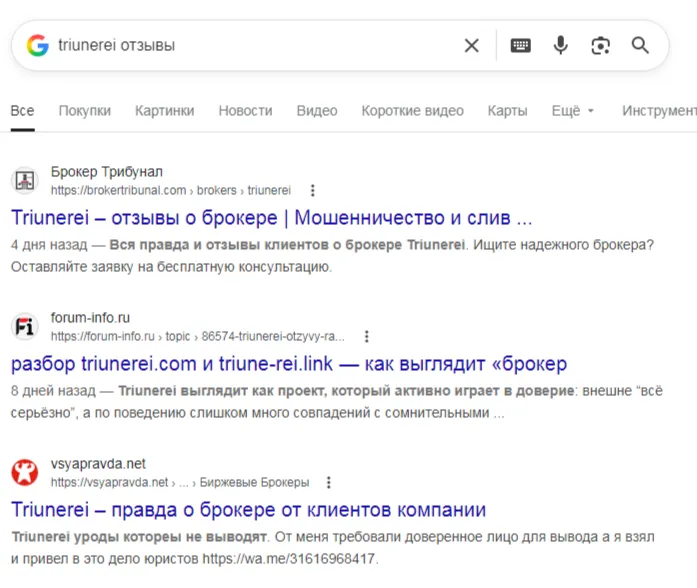This screenshot has height=588, width=697.
Task: Click the red vsyapravda.net favicon
Action: pos(25,472)
